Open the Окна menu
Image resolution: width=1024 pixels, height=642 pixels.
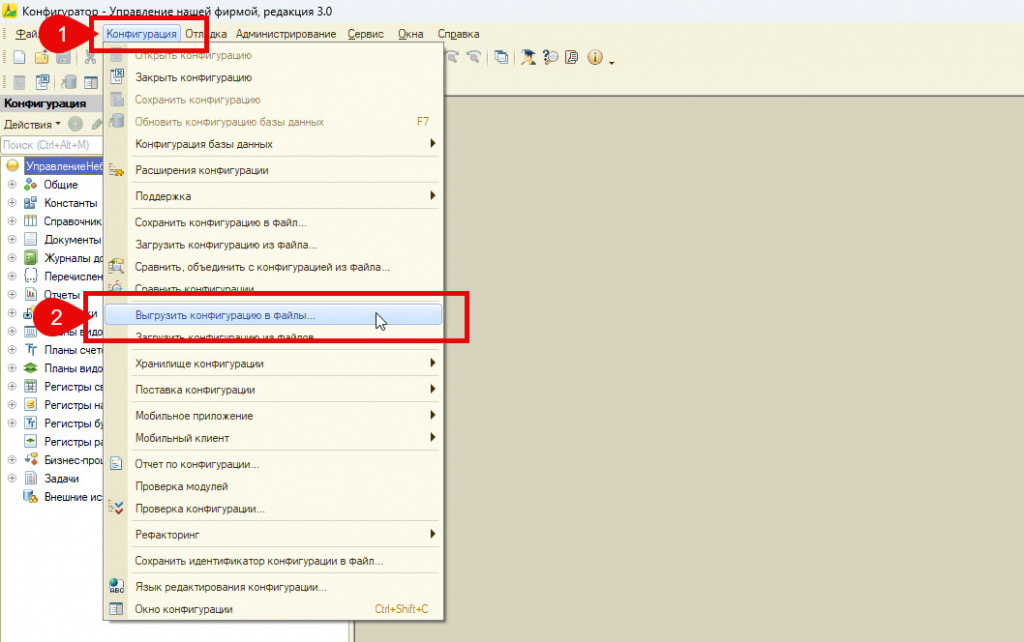411,34
